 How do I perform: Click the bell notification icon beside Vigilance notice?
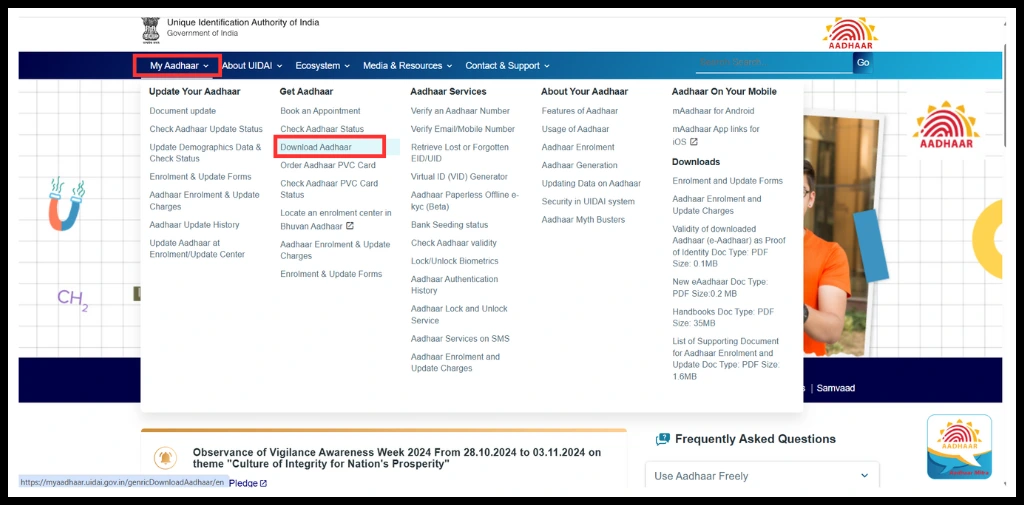click(166, 458)
